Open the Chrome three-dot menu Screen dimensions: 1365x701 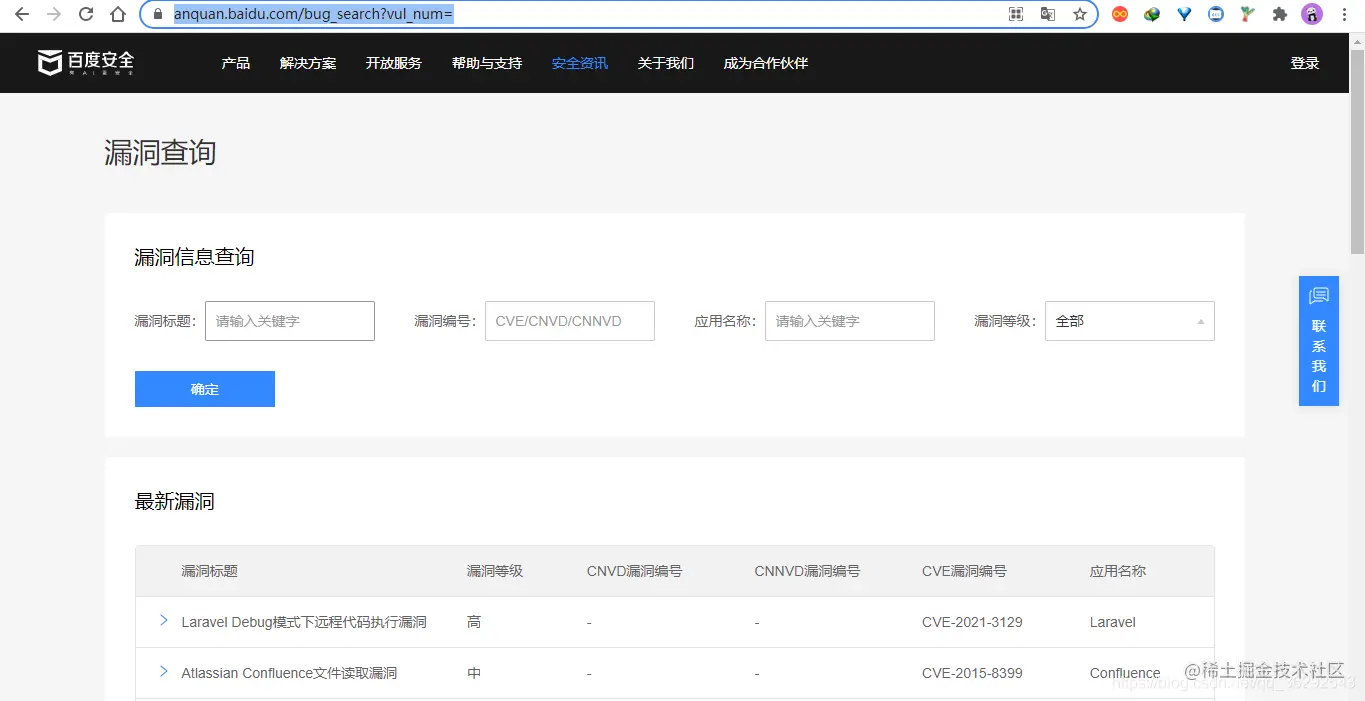(1344, 14)
